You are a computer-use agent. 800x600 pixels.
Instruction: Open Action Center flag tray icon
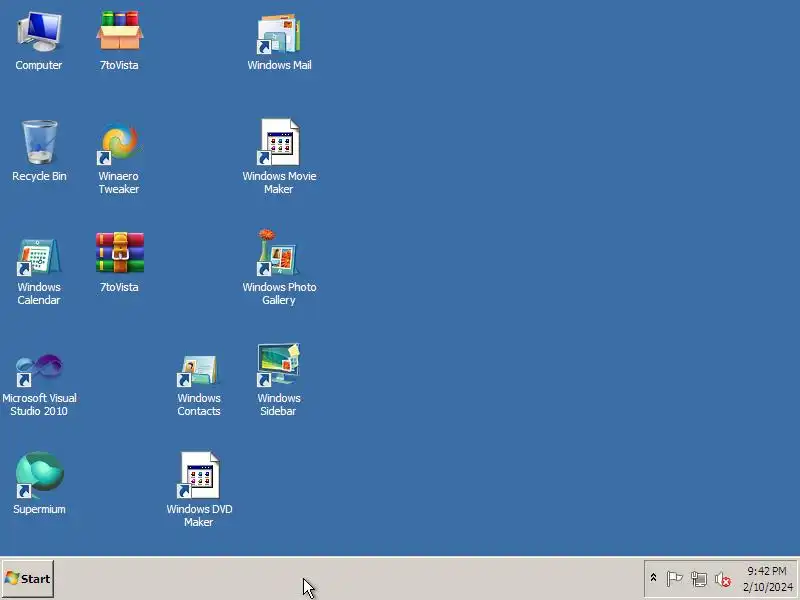coord(674,579)
